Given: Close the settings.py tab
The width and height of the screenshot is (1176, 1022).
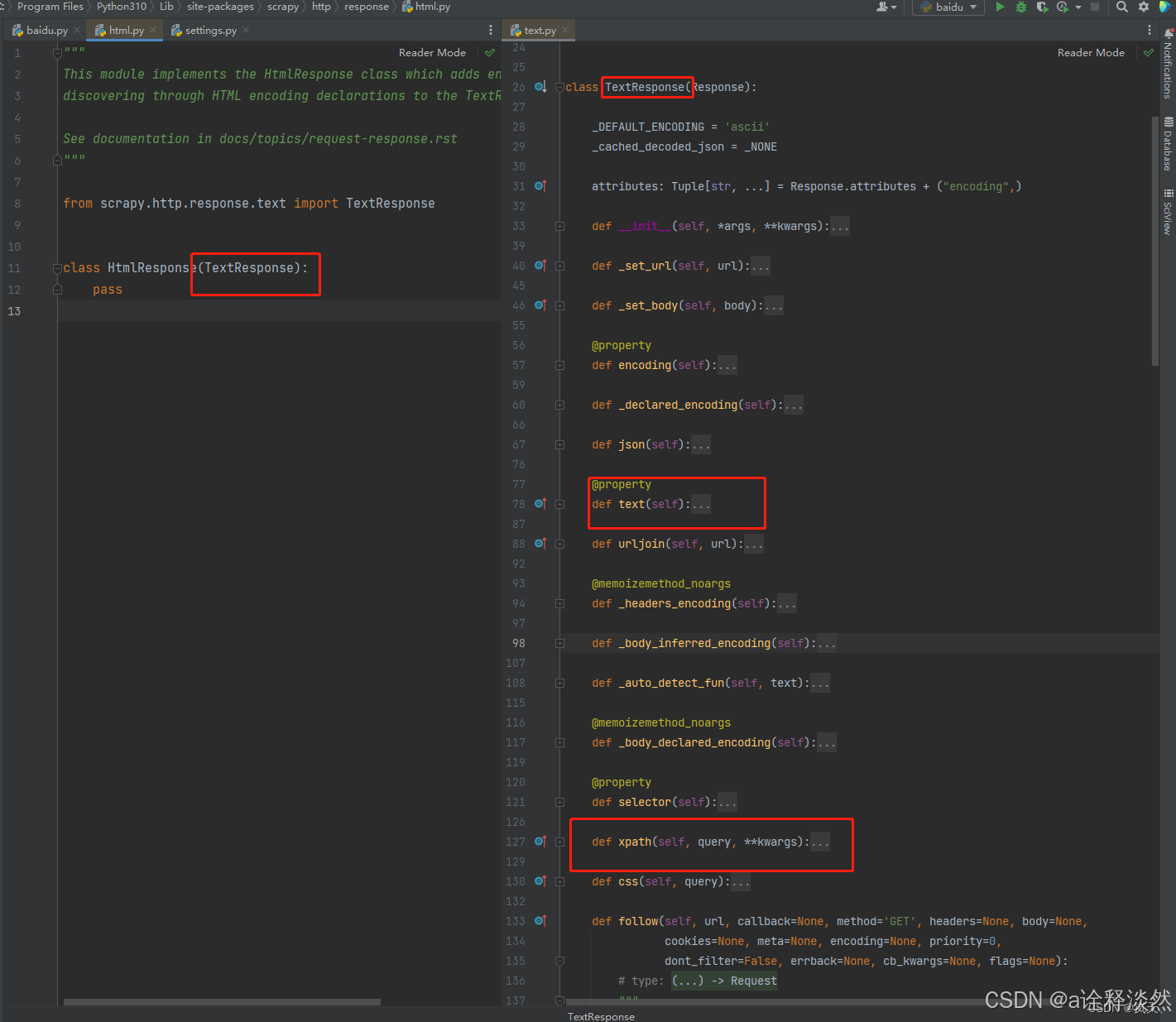Looking at the screenshot, I should click(246, 30).
